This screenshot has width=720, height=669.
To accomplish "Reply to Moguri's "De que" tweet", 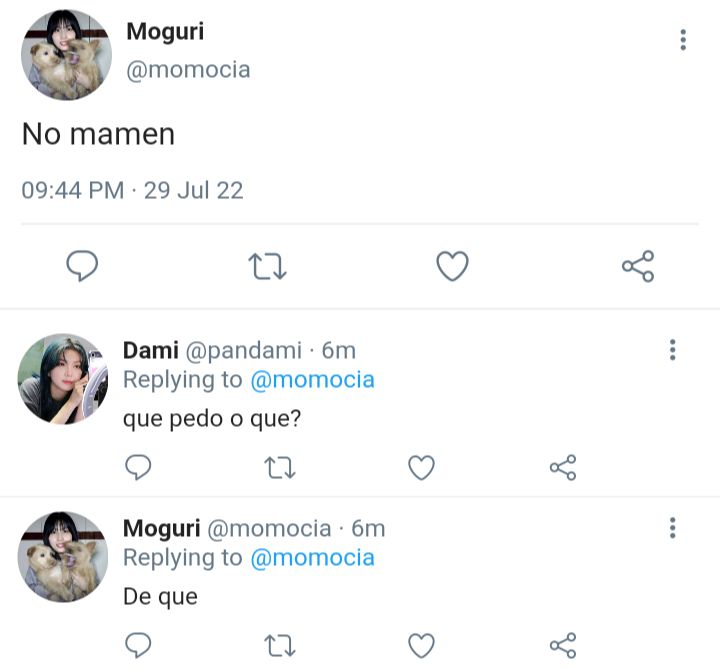I will pos(138,646).
